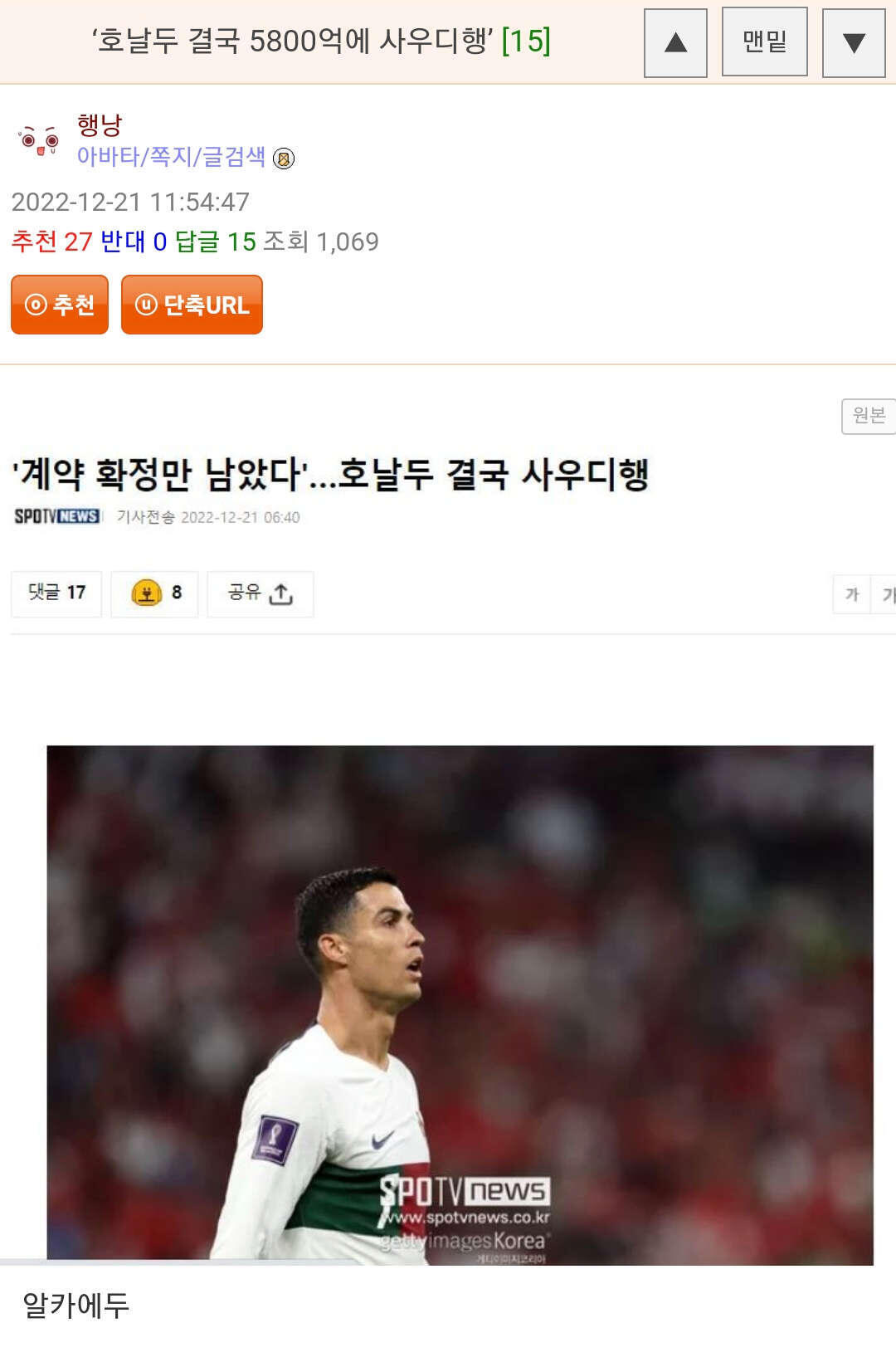Open the [15] reply count in title
The image size is (896, 1357).
526,40
